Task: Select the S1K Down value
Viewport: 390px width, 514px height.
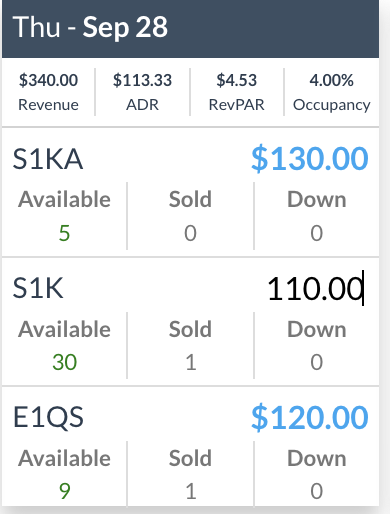Action: (317, 362)
